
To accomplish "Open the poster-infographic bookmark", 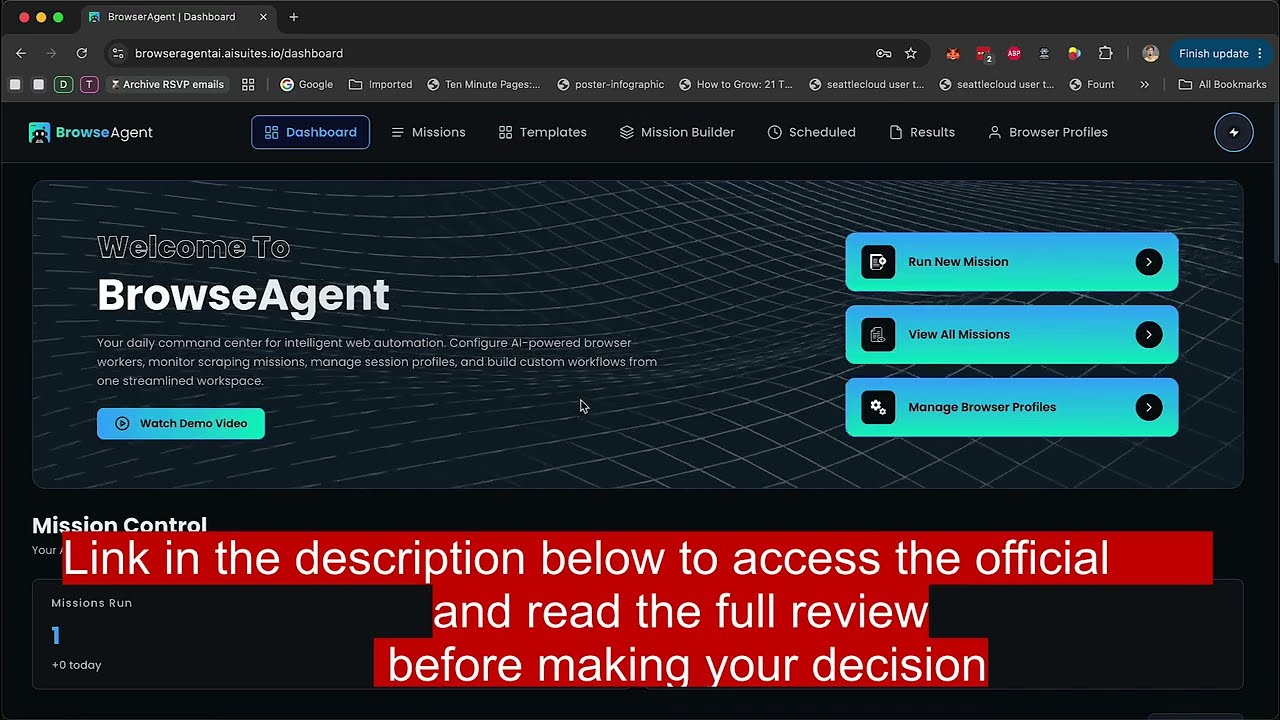I will [x=610, y=85].
